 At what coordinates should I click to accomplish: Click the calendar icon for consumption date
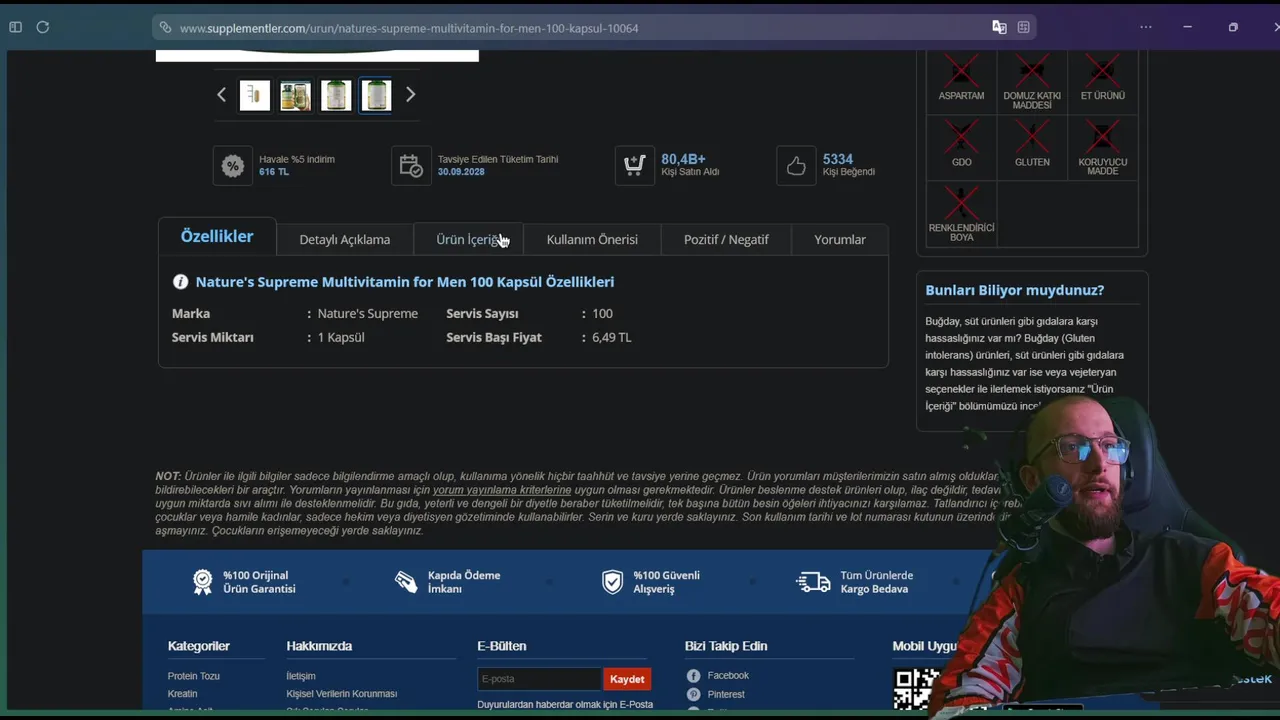(411, 166)
